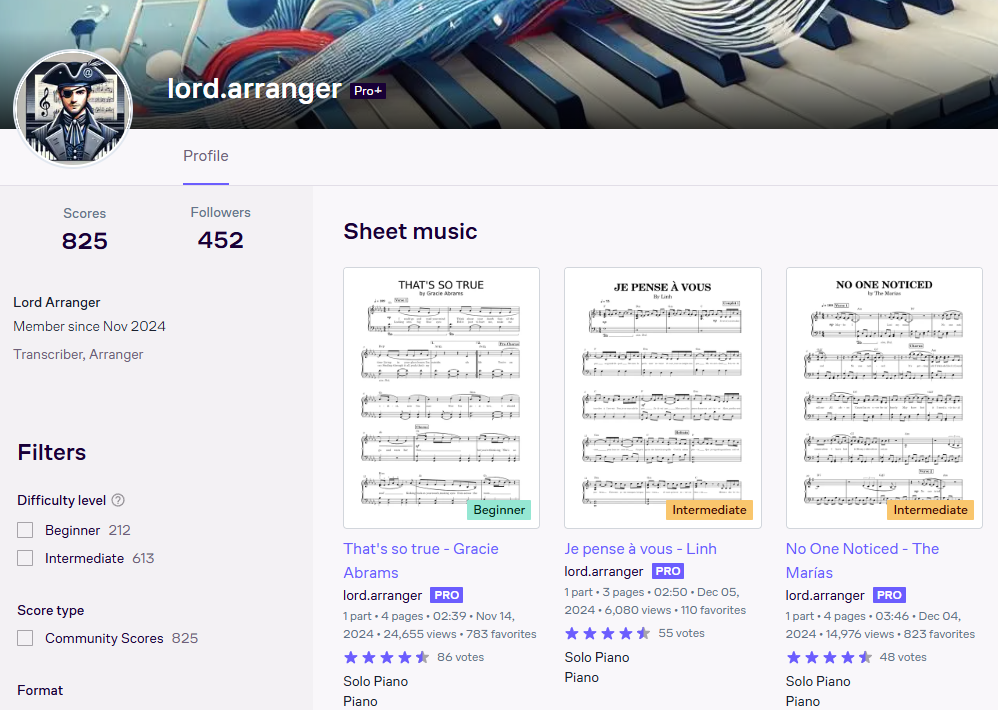Check the Intermediate difficulty filter

25,558
